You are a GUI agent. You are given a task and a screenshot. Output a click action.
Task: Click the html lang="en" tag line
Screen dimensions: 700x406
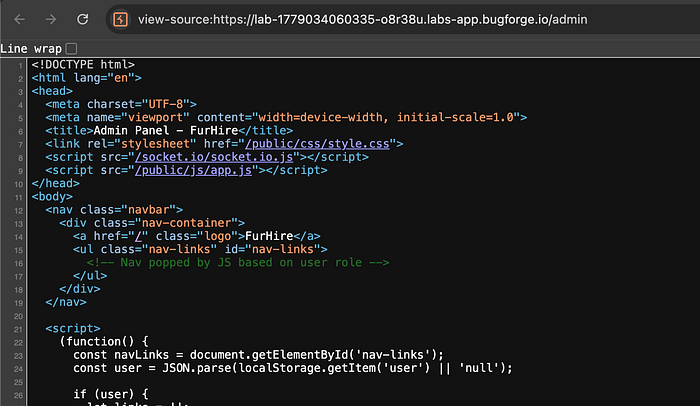click(87, 78)
